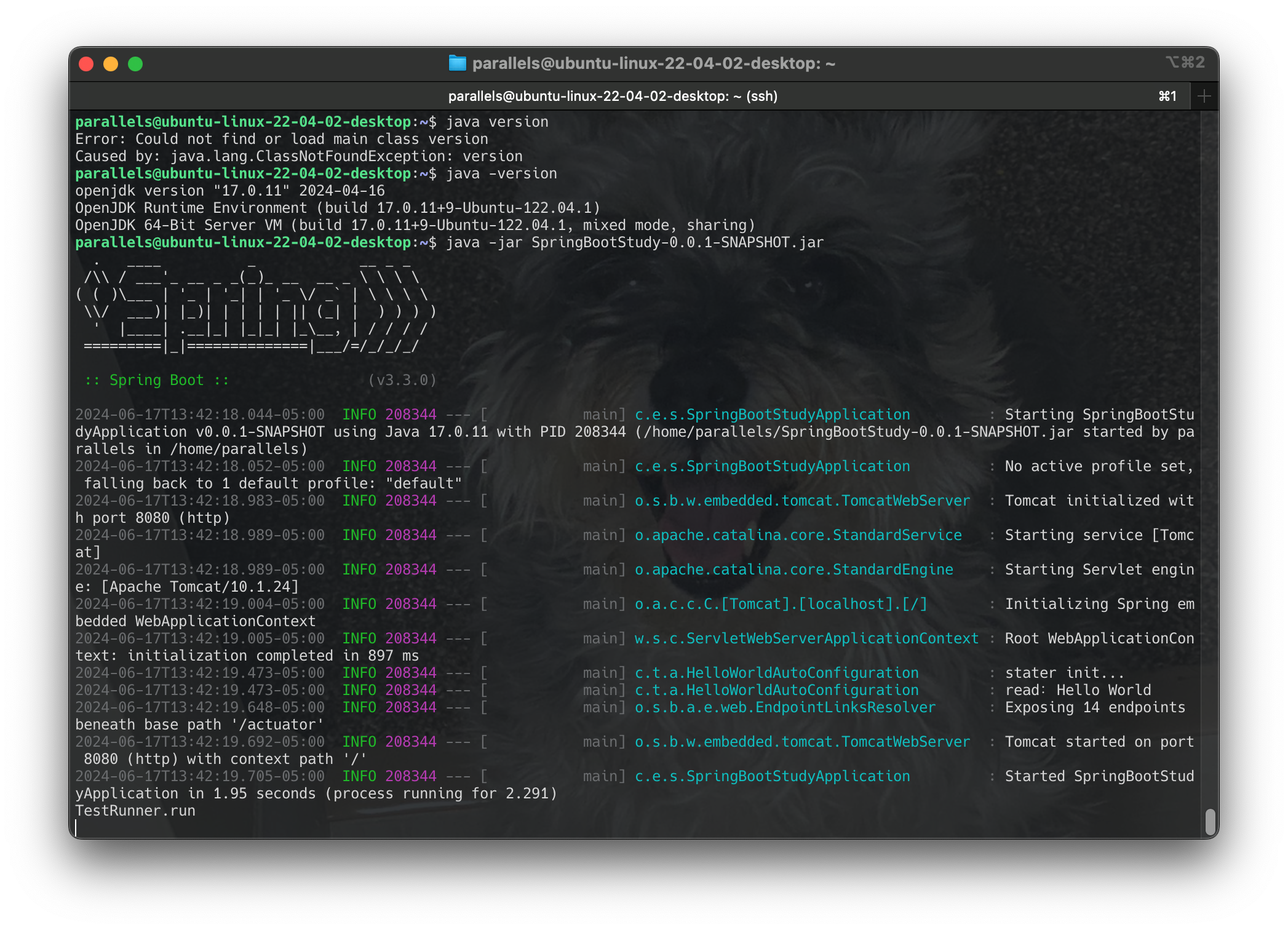Click the "8080 (http) with context path '/'" line

(x=226, y=759)
